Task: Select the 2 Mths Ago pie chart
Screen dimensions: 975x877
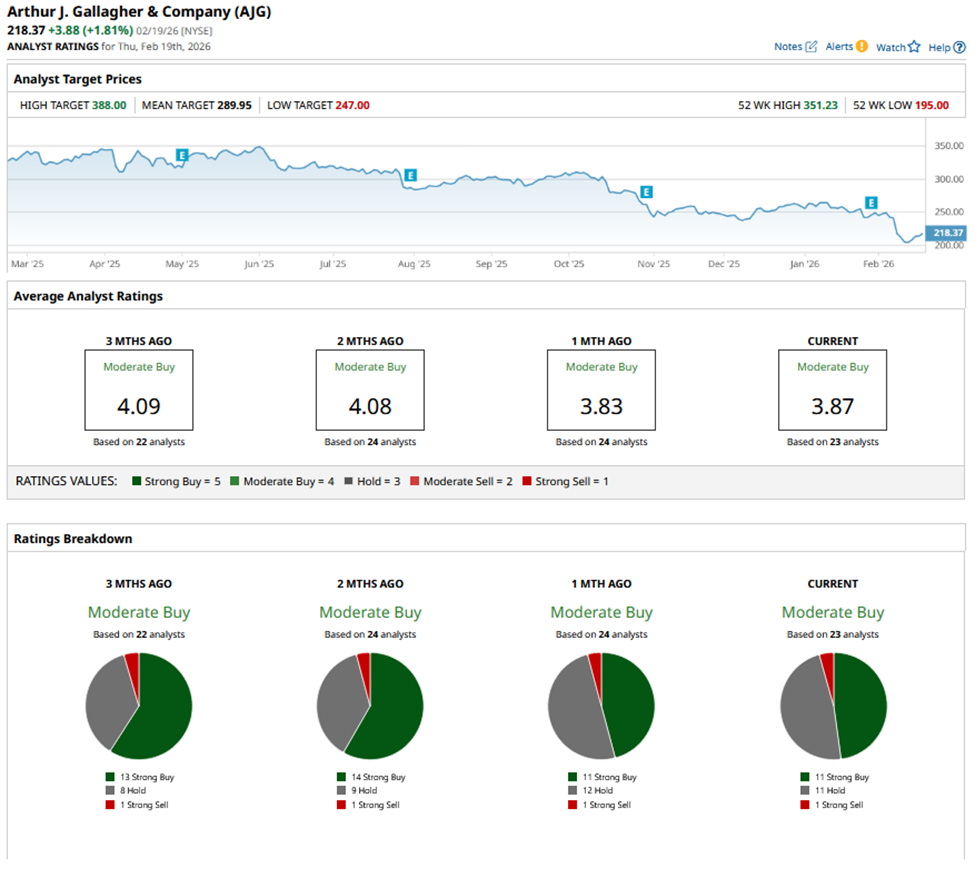Action: point(370,706)
